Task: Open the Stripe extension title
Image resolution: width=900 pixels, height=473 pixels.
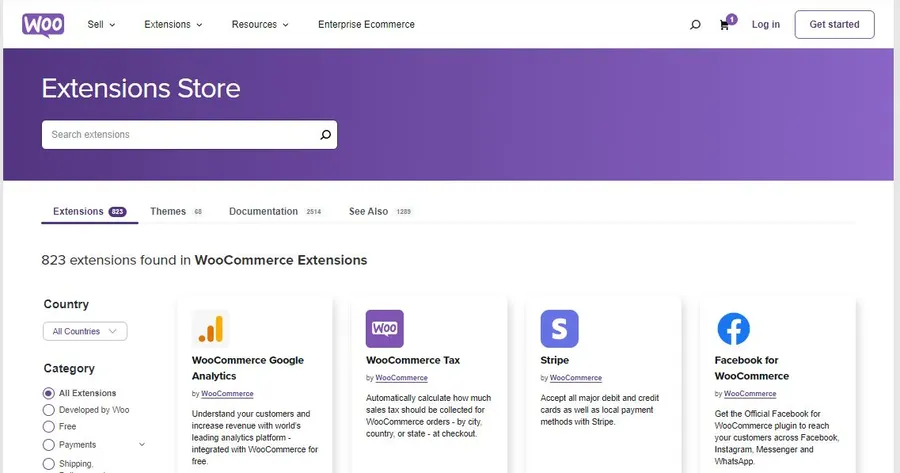Action: [554, 360]
